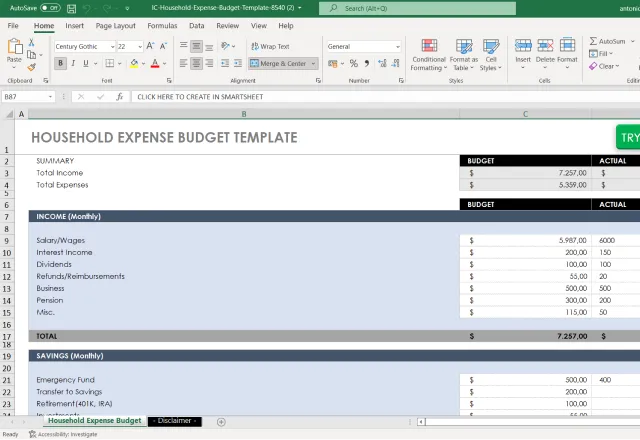640x440 pixels.
Task: Click the Increase Font Size icon
Action: tap(150, 46)
